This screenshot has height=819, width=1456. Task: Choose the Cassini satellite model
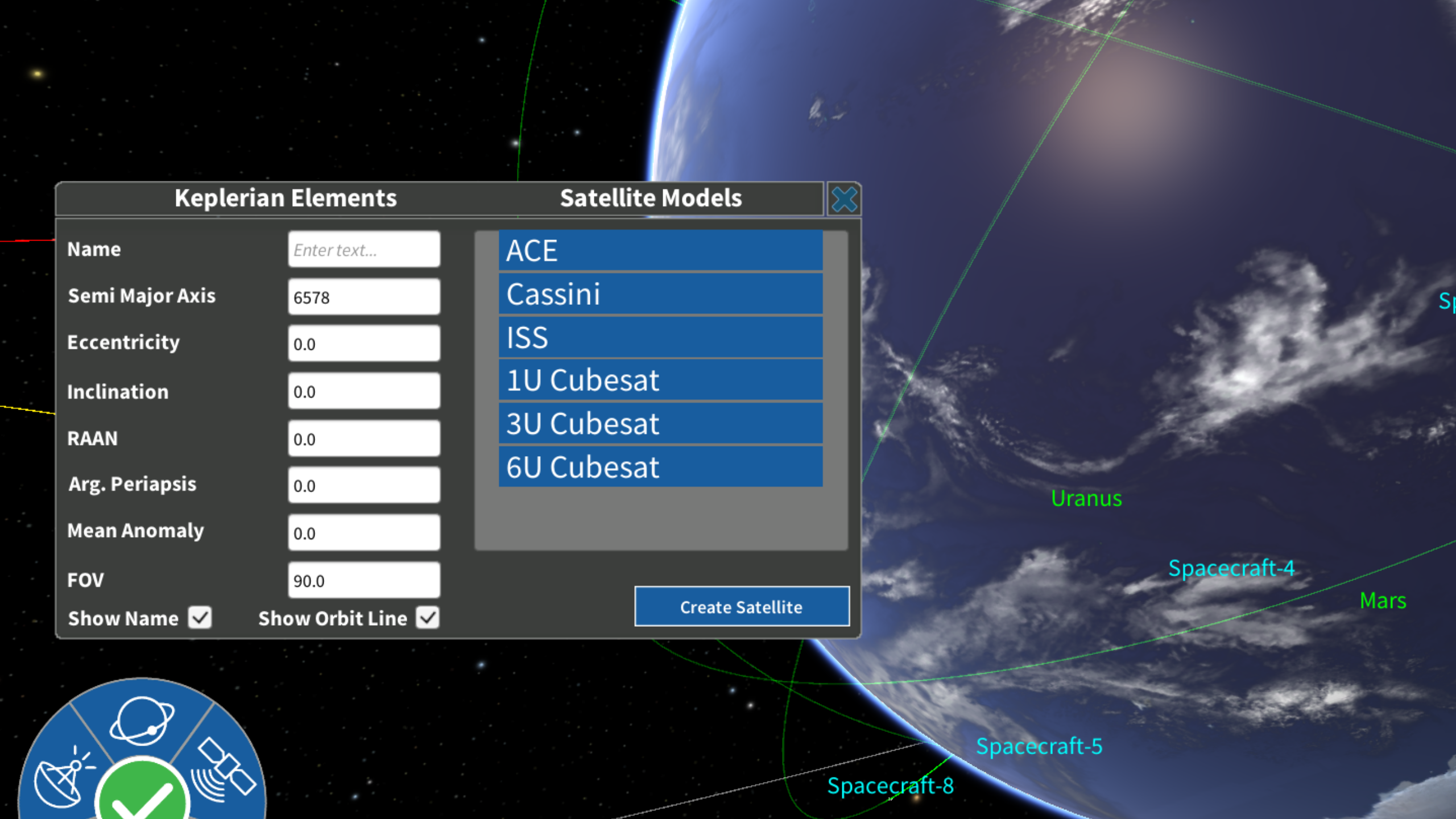click(660, 294)
